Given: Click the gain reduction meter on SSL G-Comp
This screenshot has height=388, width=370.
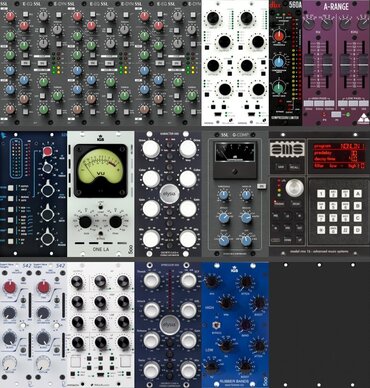Looking at the screenshot, I should click(x=235, y=153).
